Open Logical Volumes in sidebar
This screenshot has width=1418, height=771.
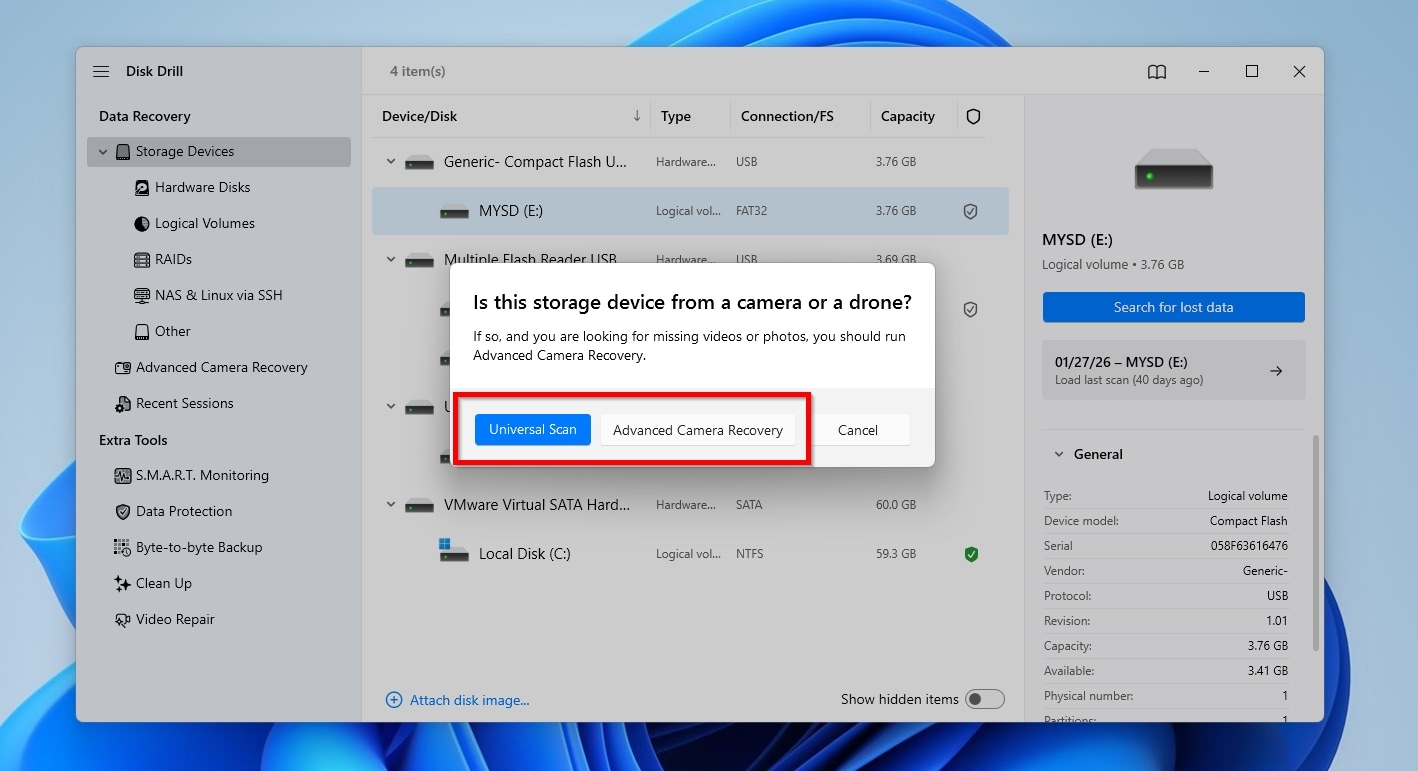coord(205,224)
